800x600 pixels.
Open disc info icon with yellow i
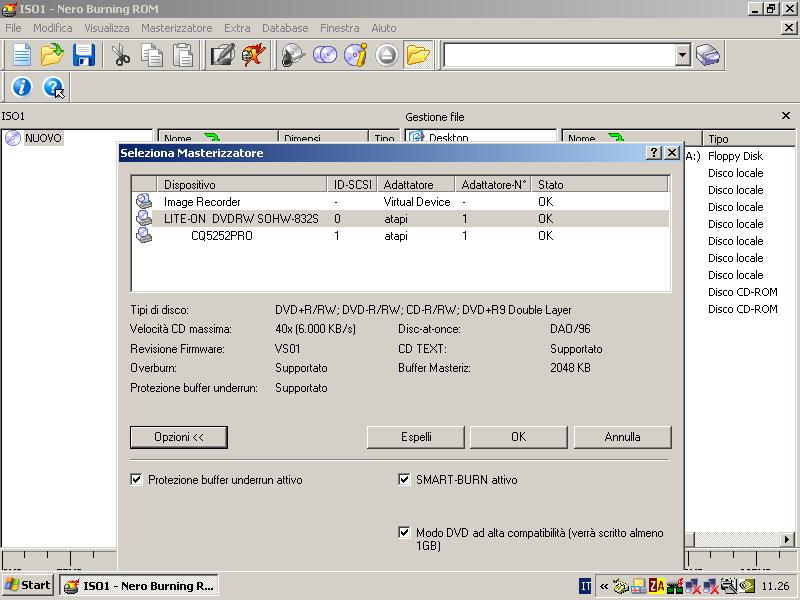(x=356, y=55)
